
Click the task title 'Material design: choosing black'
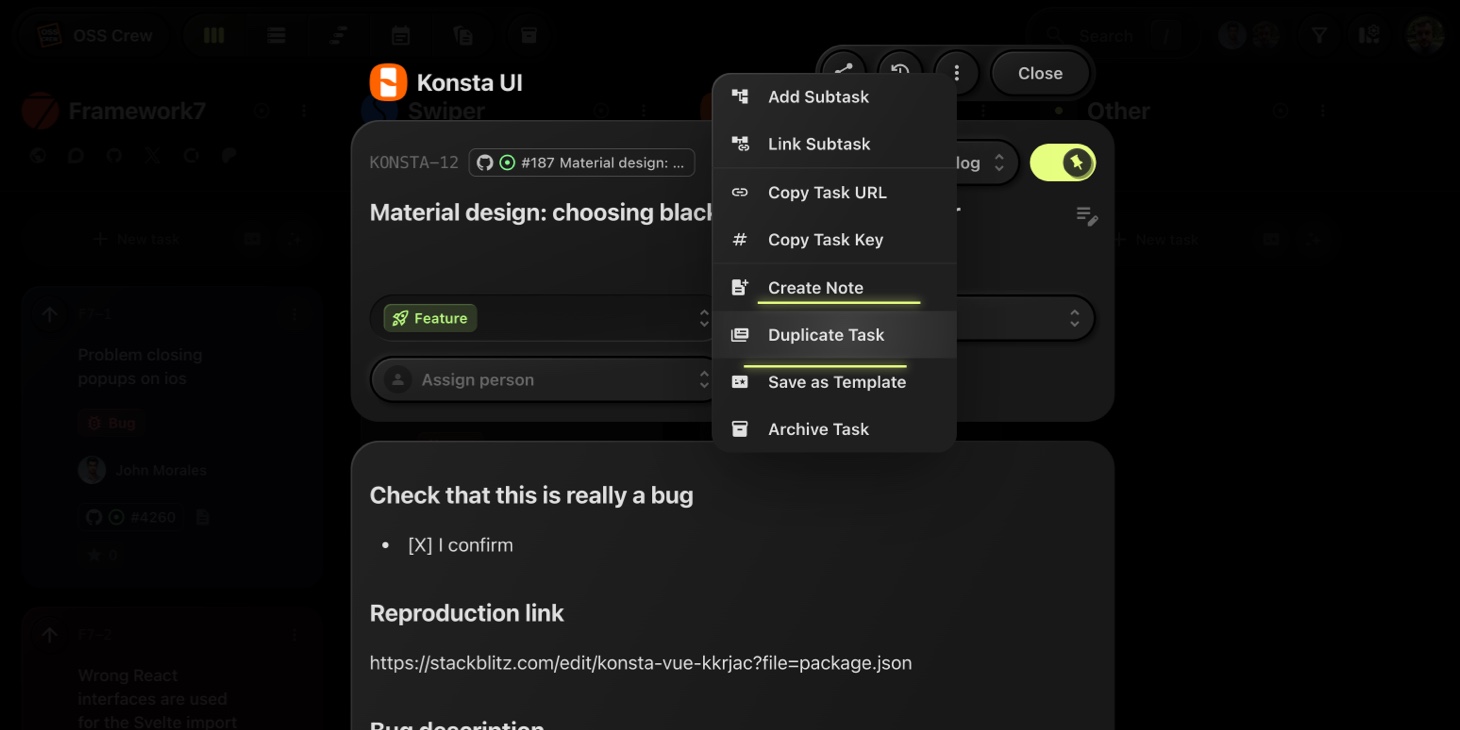540,213
